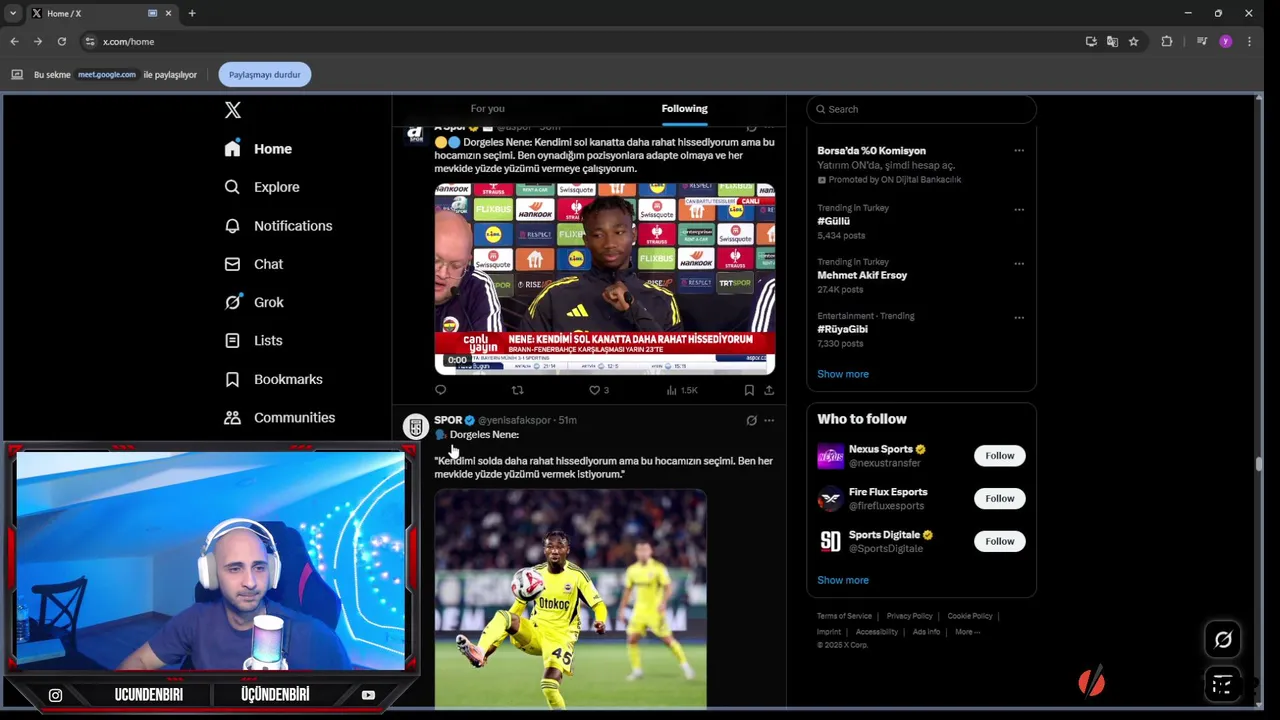Open the Privacy Policy link

pyautogui.click(x=909, y=616)
